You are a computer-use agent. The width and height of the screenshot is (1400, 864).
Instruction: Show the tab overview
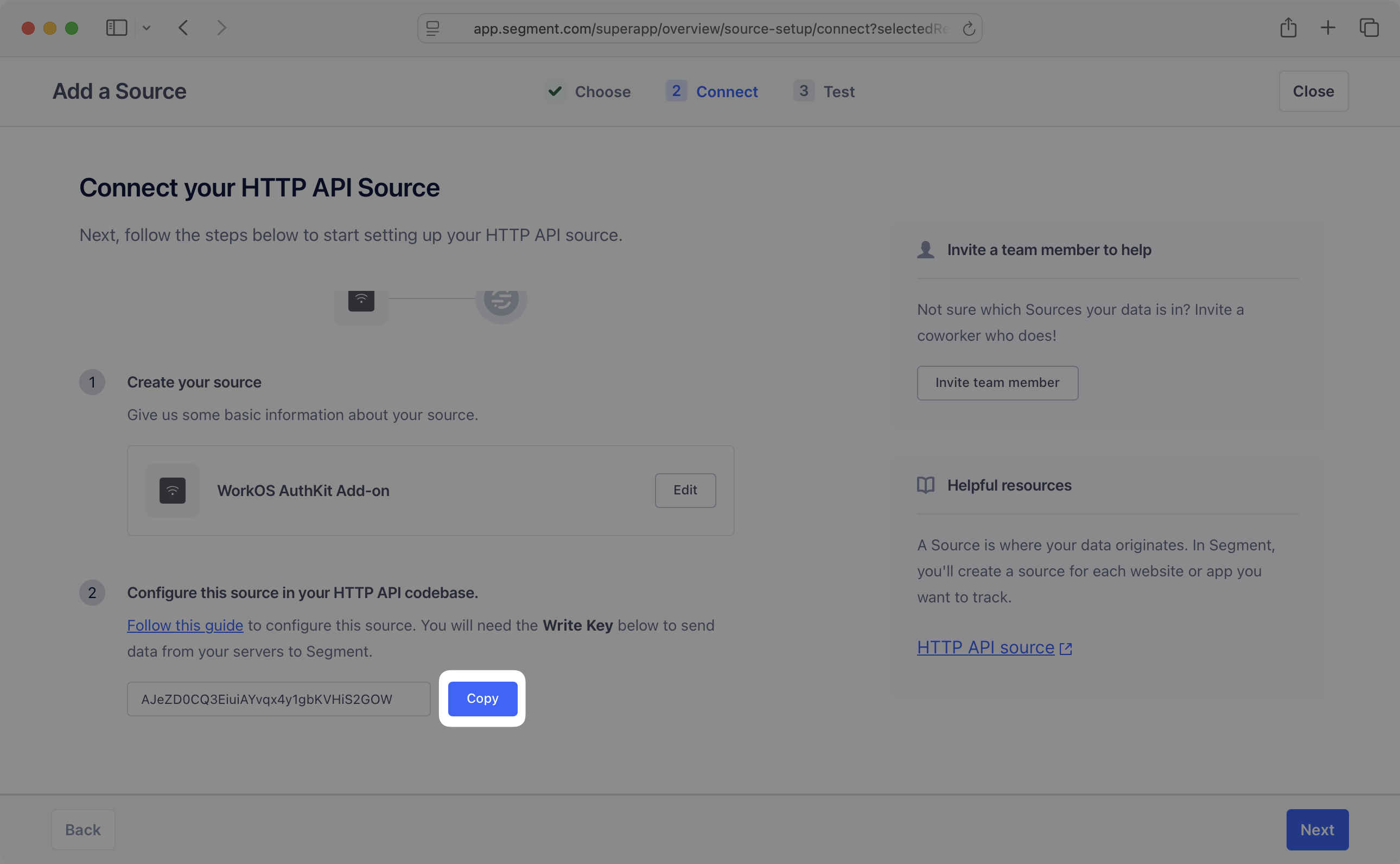[x=1369, y=28]
